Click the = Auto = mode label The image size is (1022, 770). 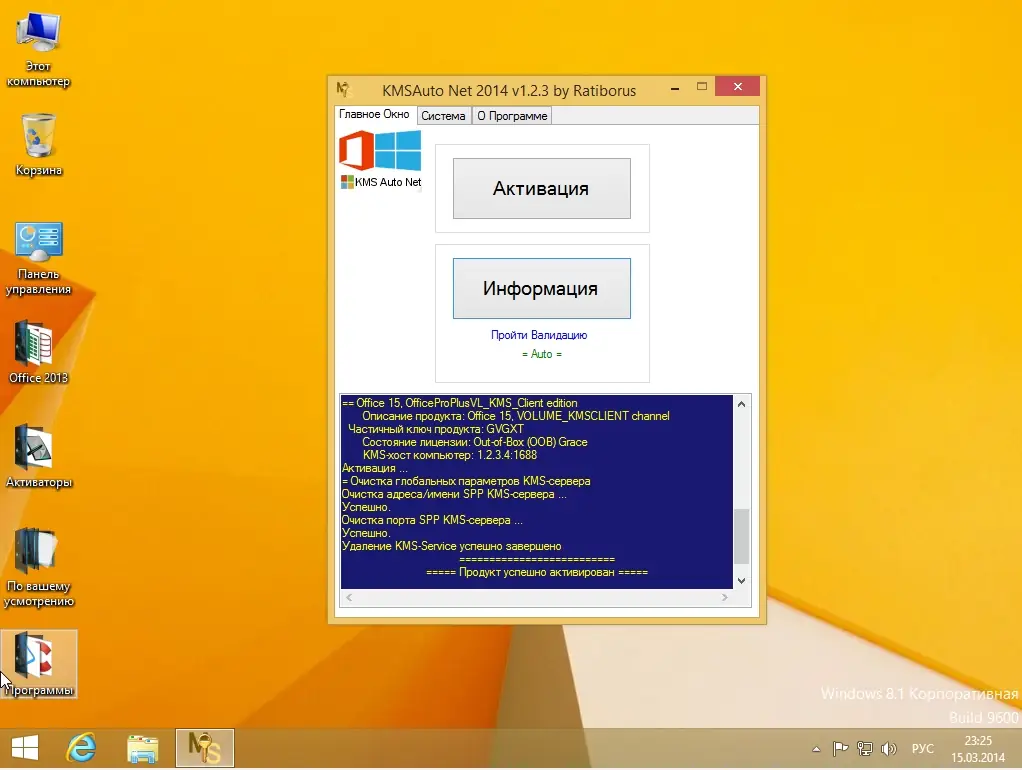click(x=542, y=353)
